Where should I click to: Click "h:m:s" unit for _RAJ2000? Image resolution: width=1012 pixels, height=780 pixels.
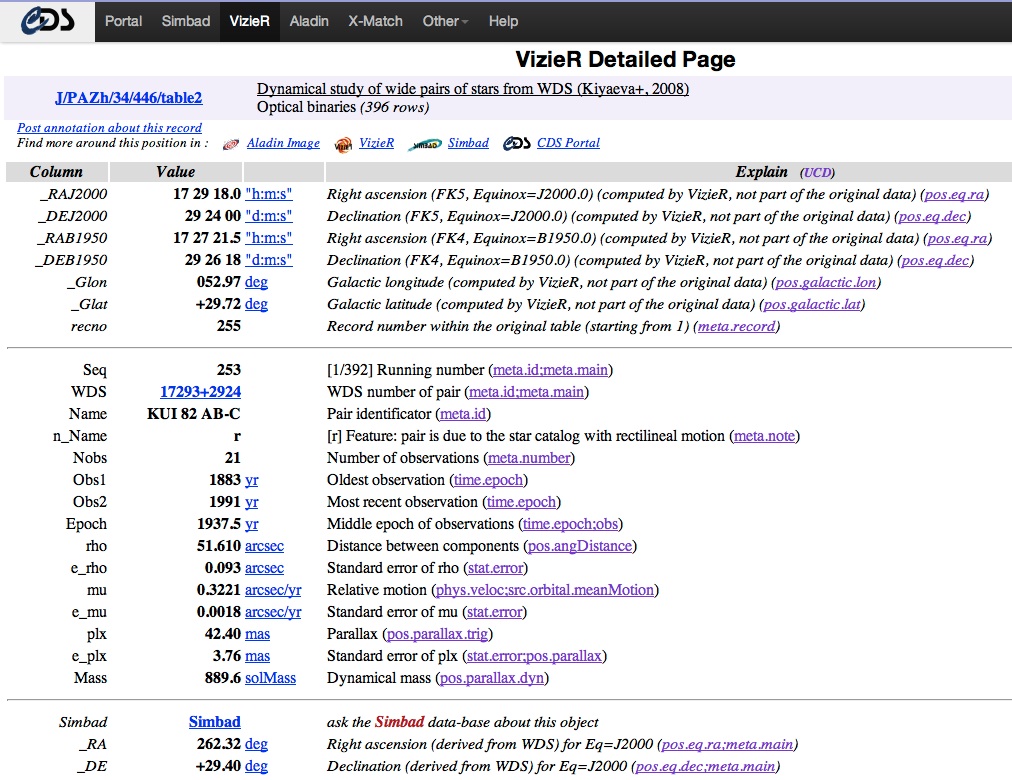(x=268, y=194)
